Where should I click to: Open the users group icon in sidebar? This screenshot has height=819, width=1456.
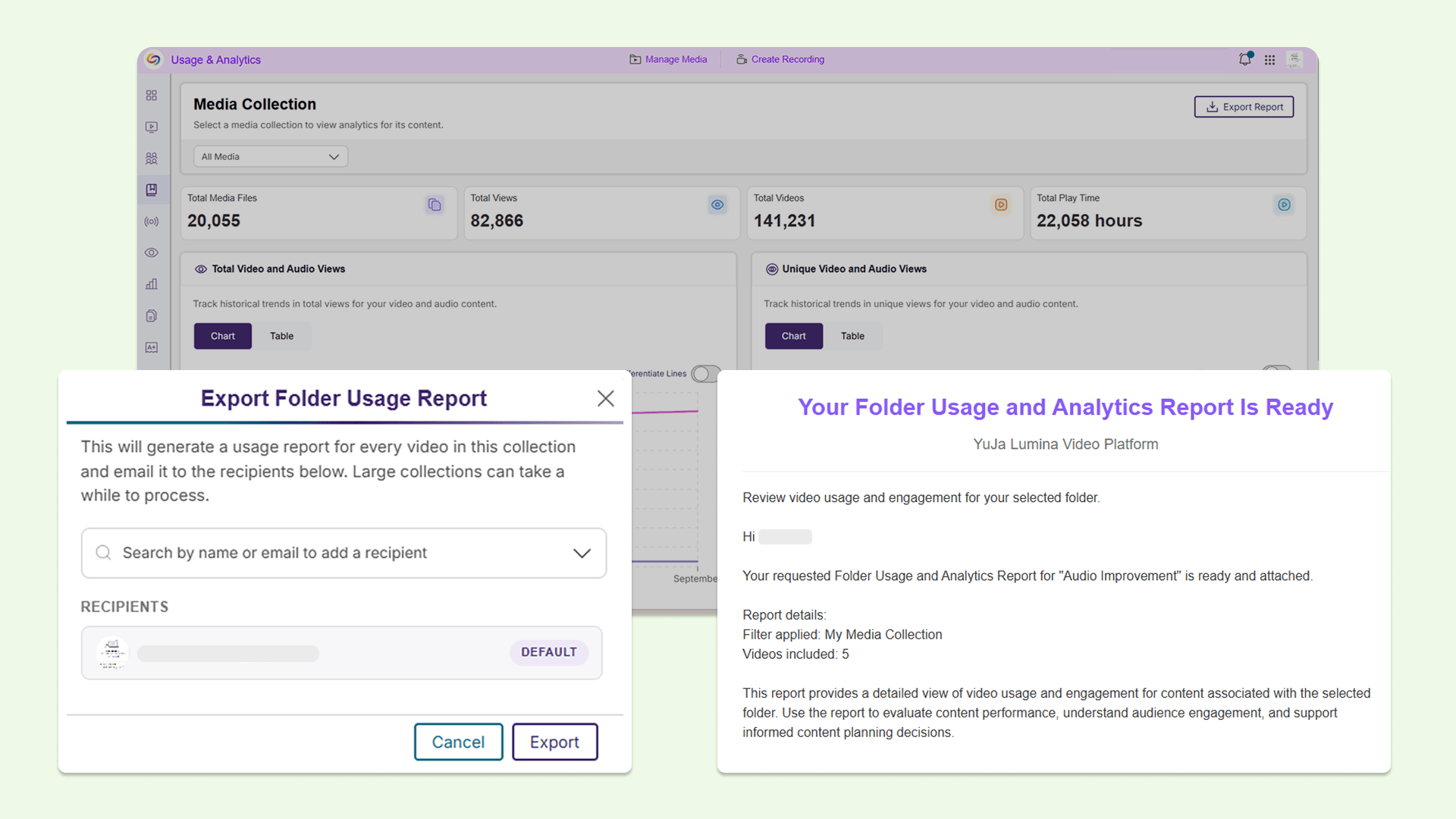[x=152, y=158]
